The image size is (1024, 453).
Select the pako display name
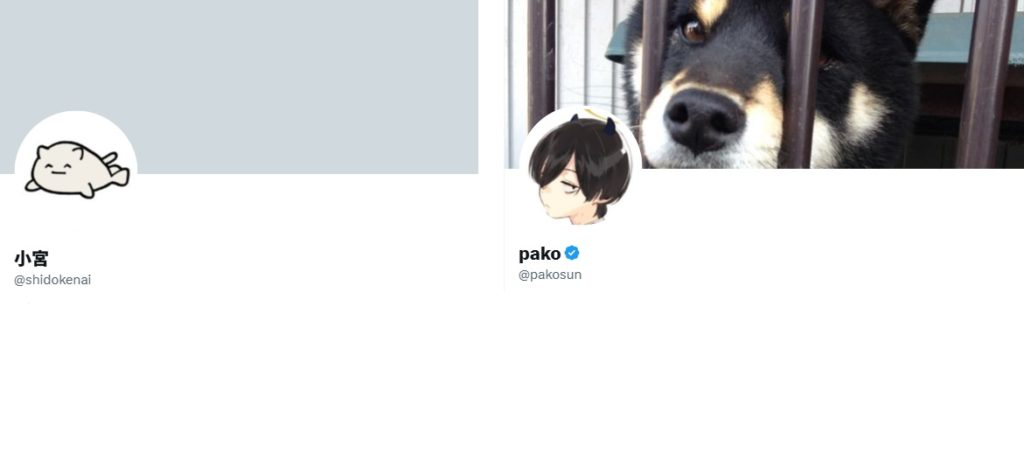point(539,253)
